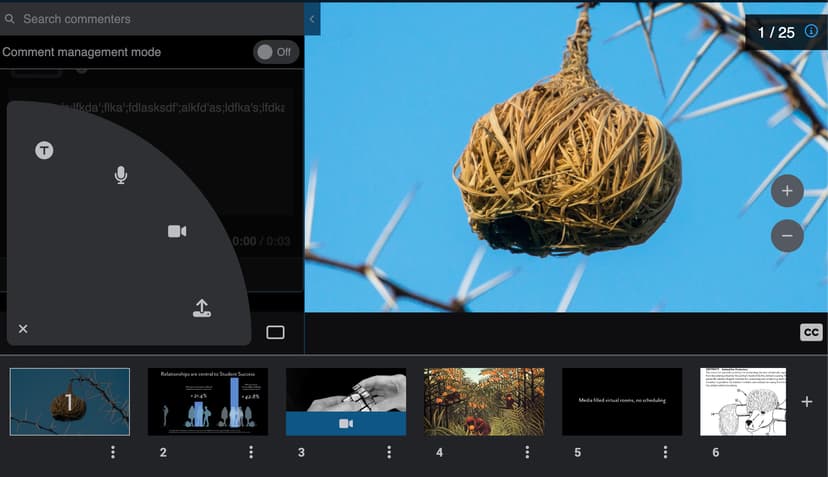Zoom out of the slide image
Image resolution: width=828 pixels, height=477 pixels.
click(787, 236)
